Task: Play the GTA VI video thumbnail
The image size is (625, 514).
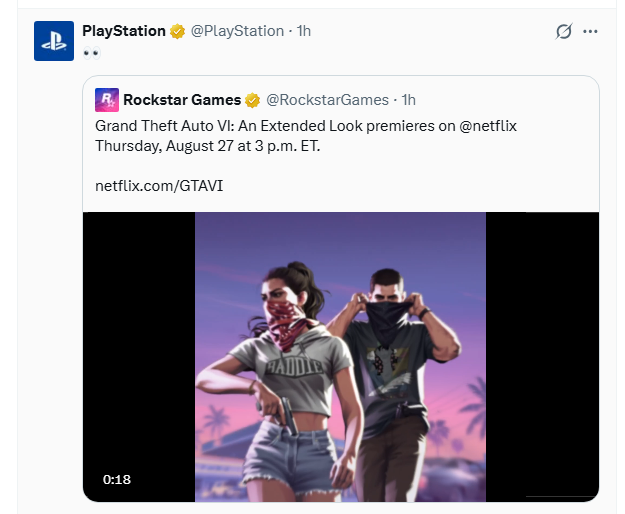Action: coord(340,357)
